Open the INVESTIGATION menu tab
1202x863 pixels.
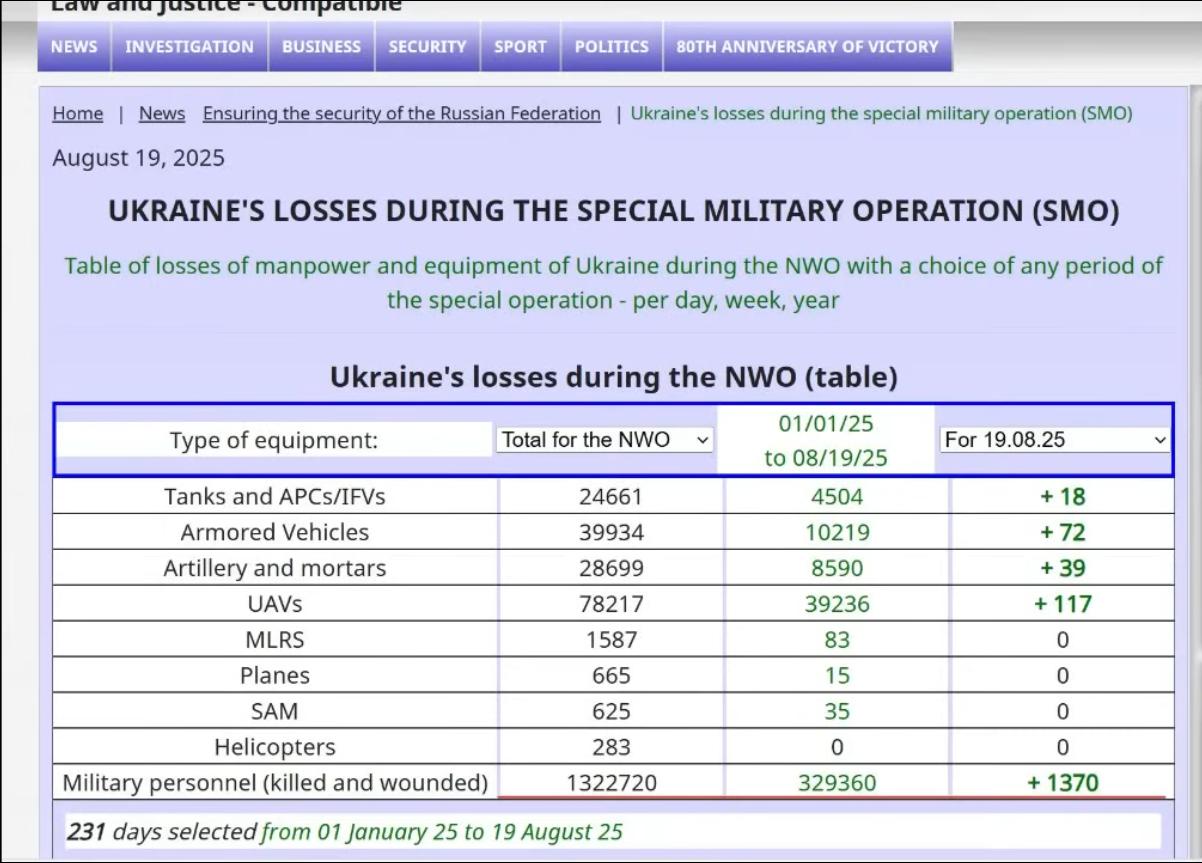[189, 47]
